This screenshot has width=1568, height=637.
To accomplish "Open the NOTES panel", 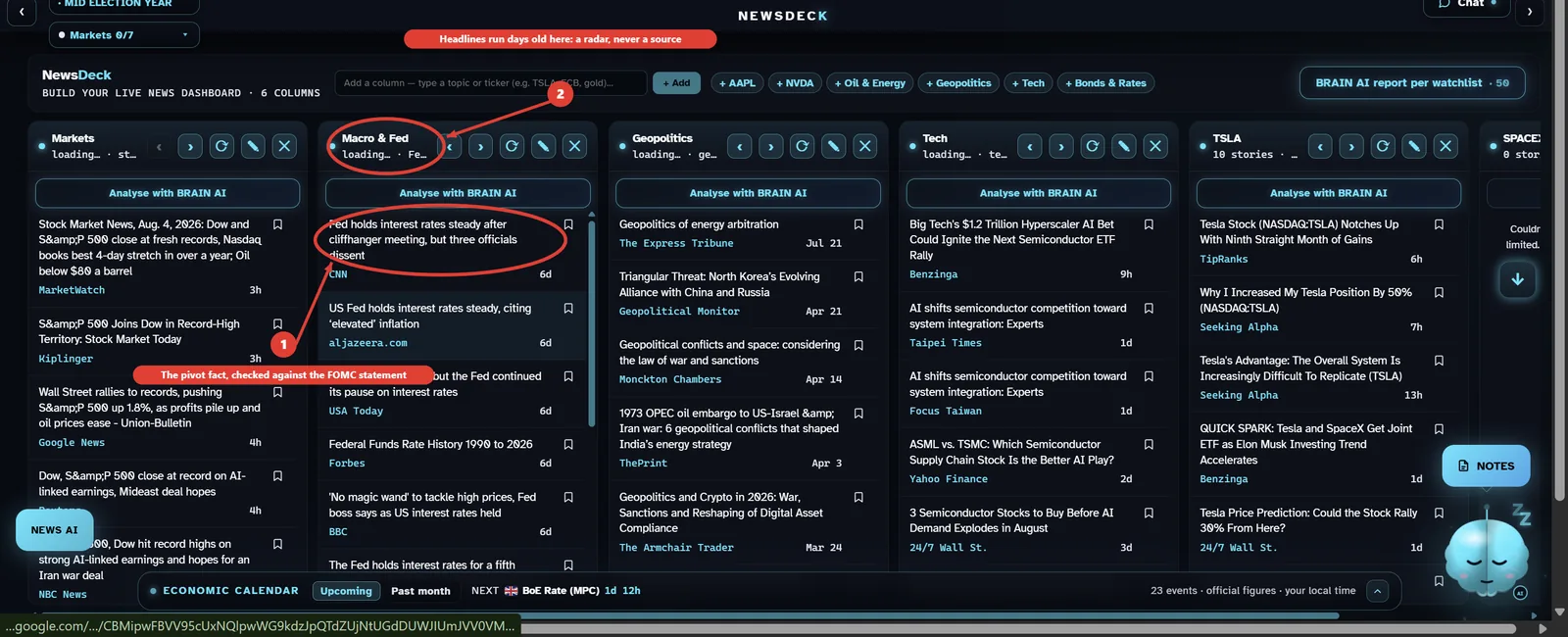I will tap(1486, 466).
